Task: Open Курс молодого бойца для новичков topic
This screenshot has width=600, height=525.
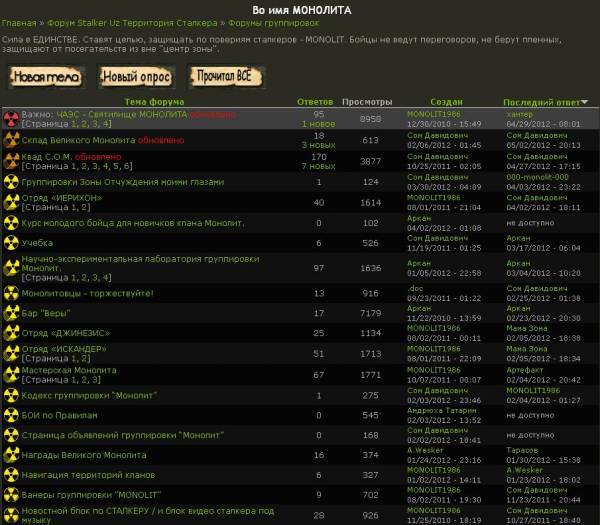Action: (x=133, y=223)
